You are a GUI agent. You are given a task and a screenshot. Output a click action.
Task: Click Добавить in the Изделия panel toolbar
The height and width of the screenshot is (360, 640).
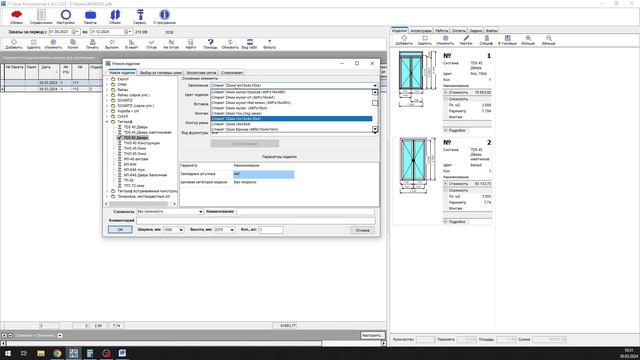coord(404,40)
